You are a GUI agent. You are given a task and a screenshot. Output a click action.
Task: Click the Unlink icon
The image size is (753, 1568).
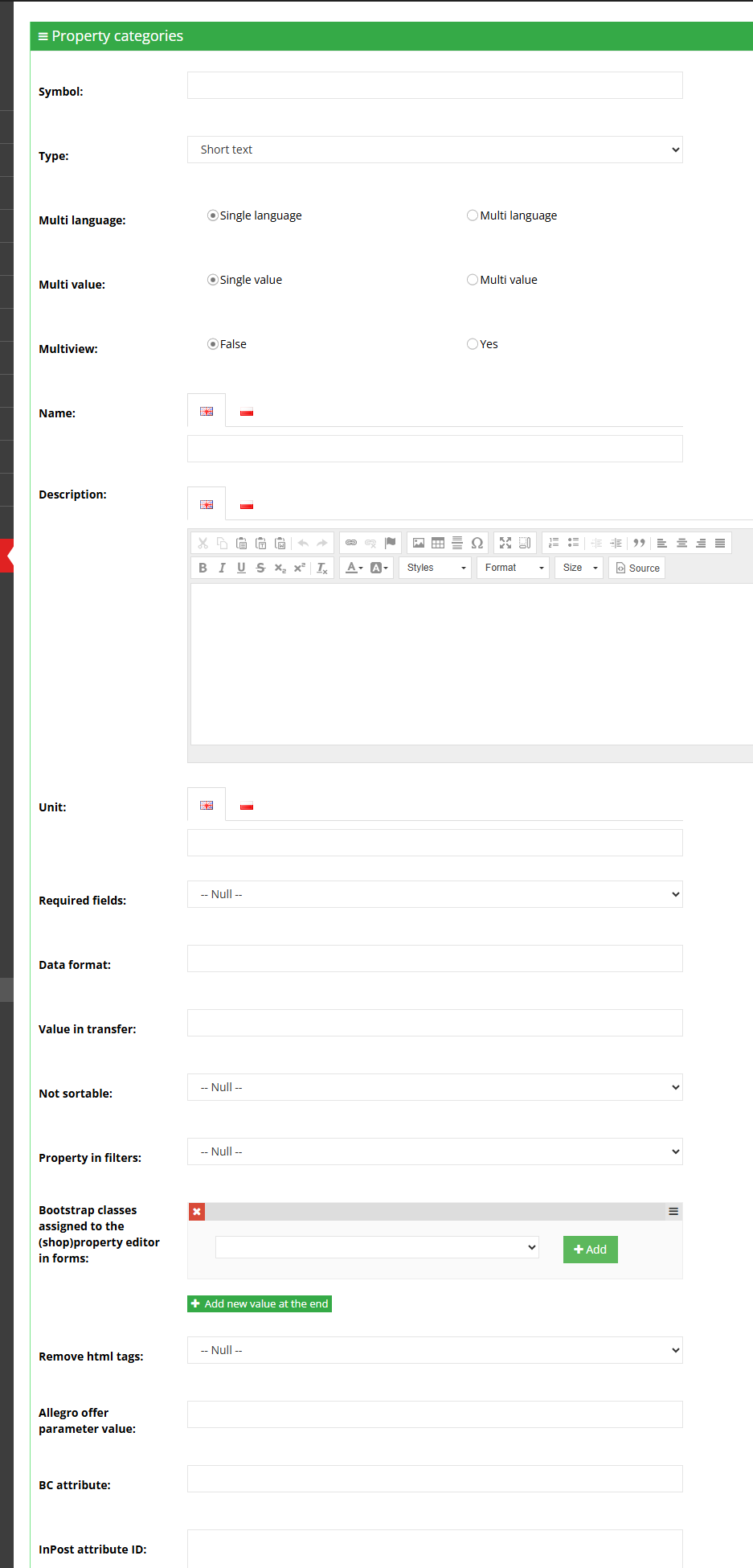370,543
